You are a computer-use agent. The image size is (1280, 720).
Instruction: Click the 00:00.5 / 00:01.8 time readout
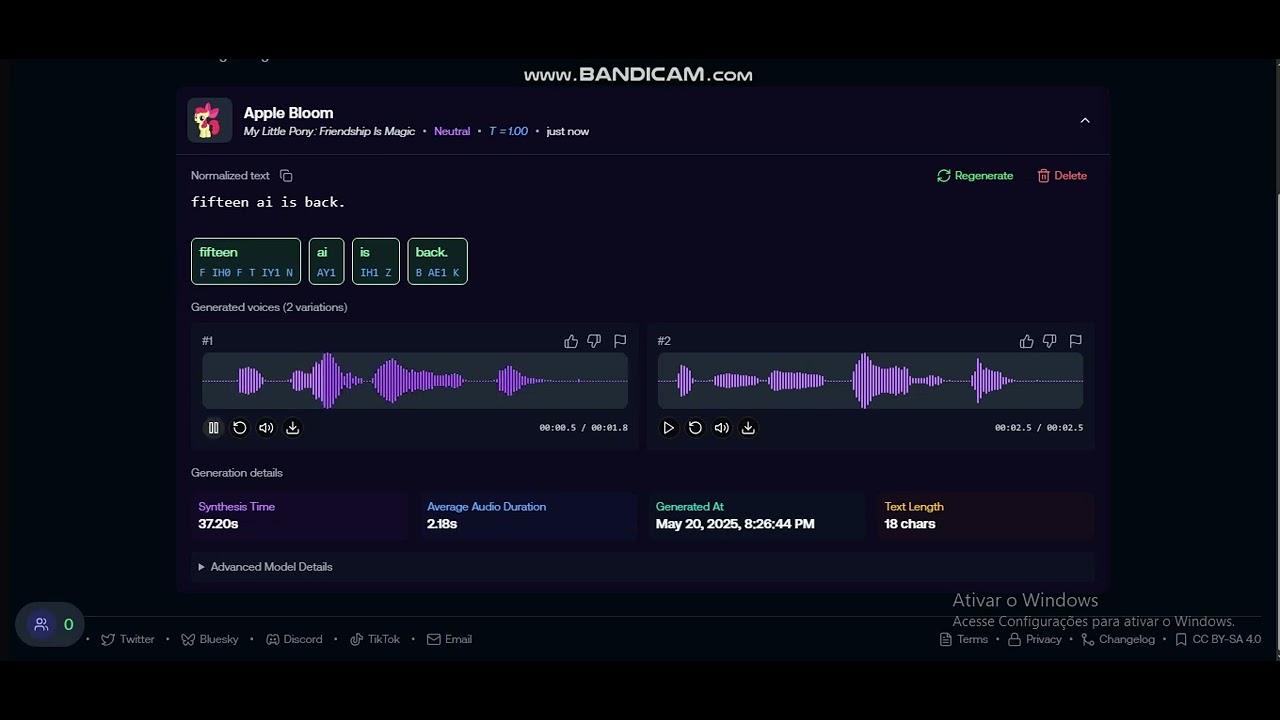(583, 428)
